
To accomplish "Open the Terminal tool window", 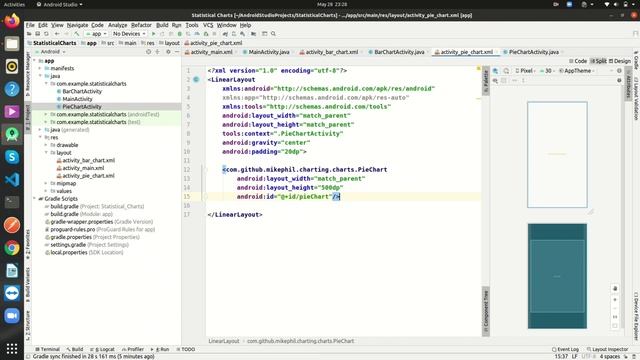I will (47, 349).
